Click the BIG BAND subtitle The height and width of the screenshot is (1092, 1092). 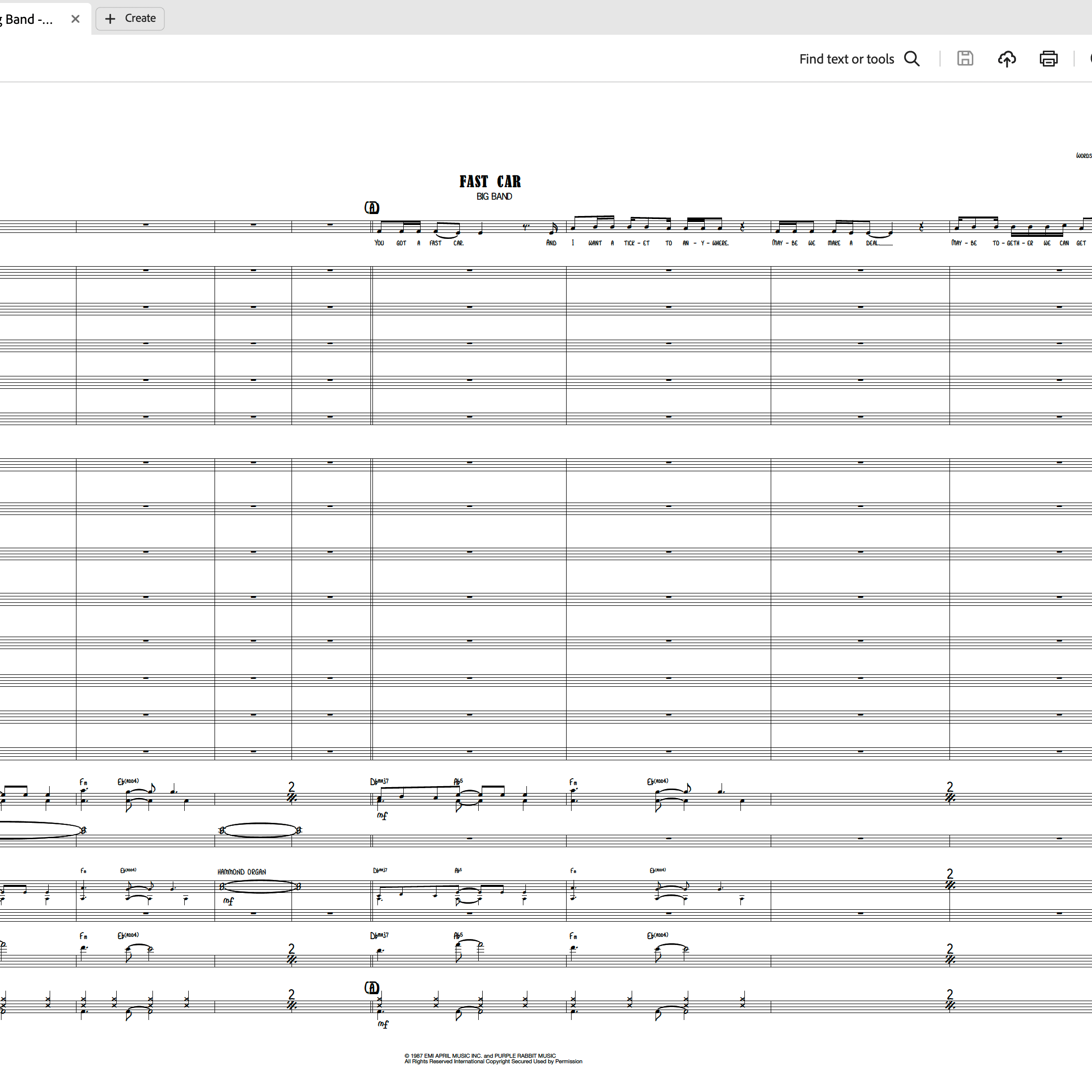point(494,197)
